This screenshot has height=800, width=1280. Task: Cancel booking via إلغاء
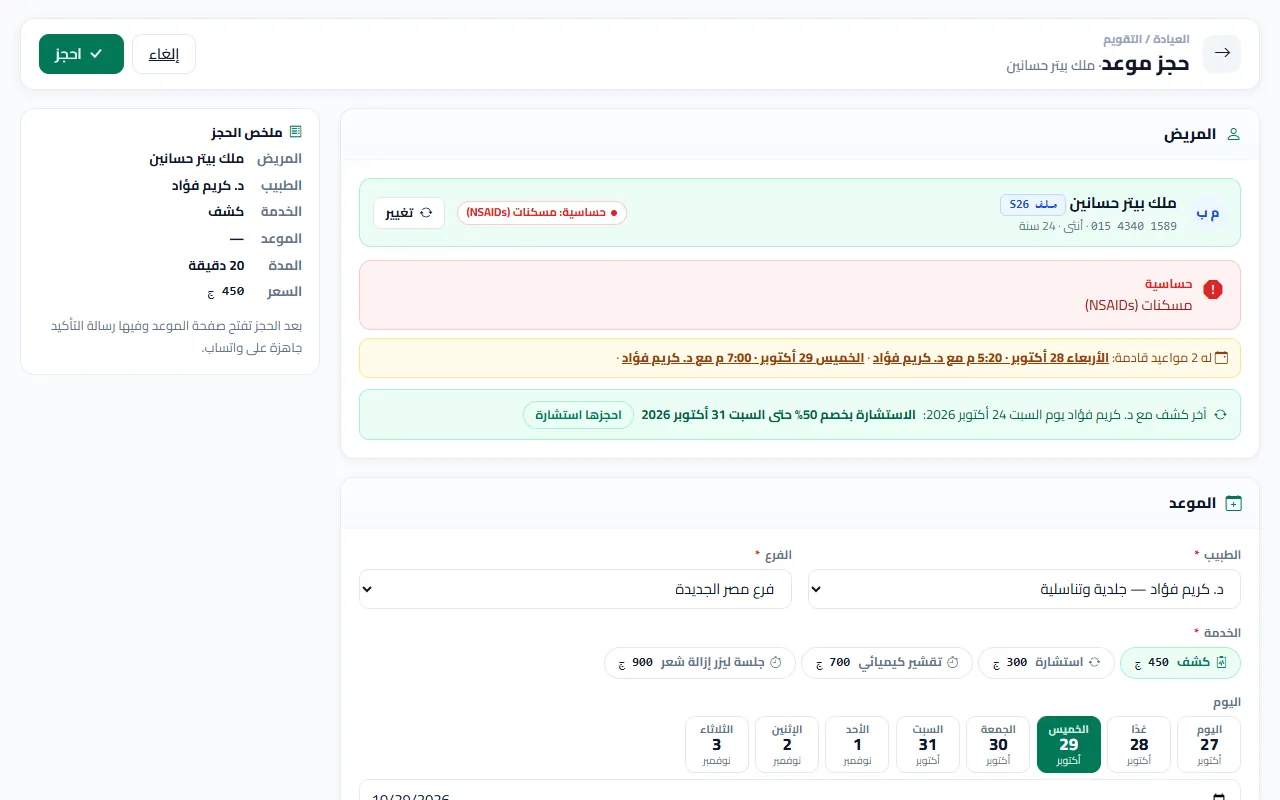[164, 54]
